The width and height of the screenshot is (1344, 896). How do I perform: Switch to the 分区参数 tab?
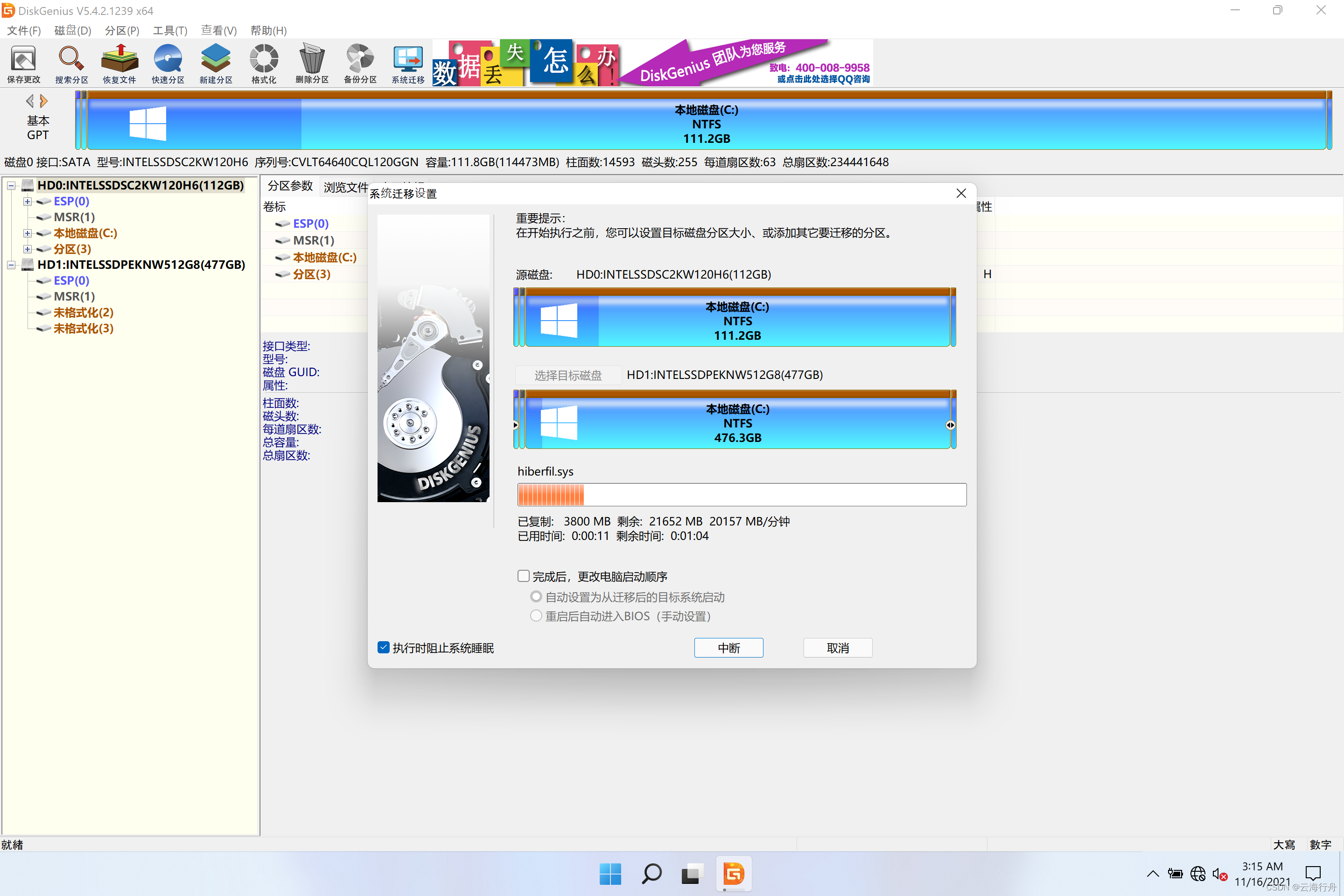point(290,186)
